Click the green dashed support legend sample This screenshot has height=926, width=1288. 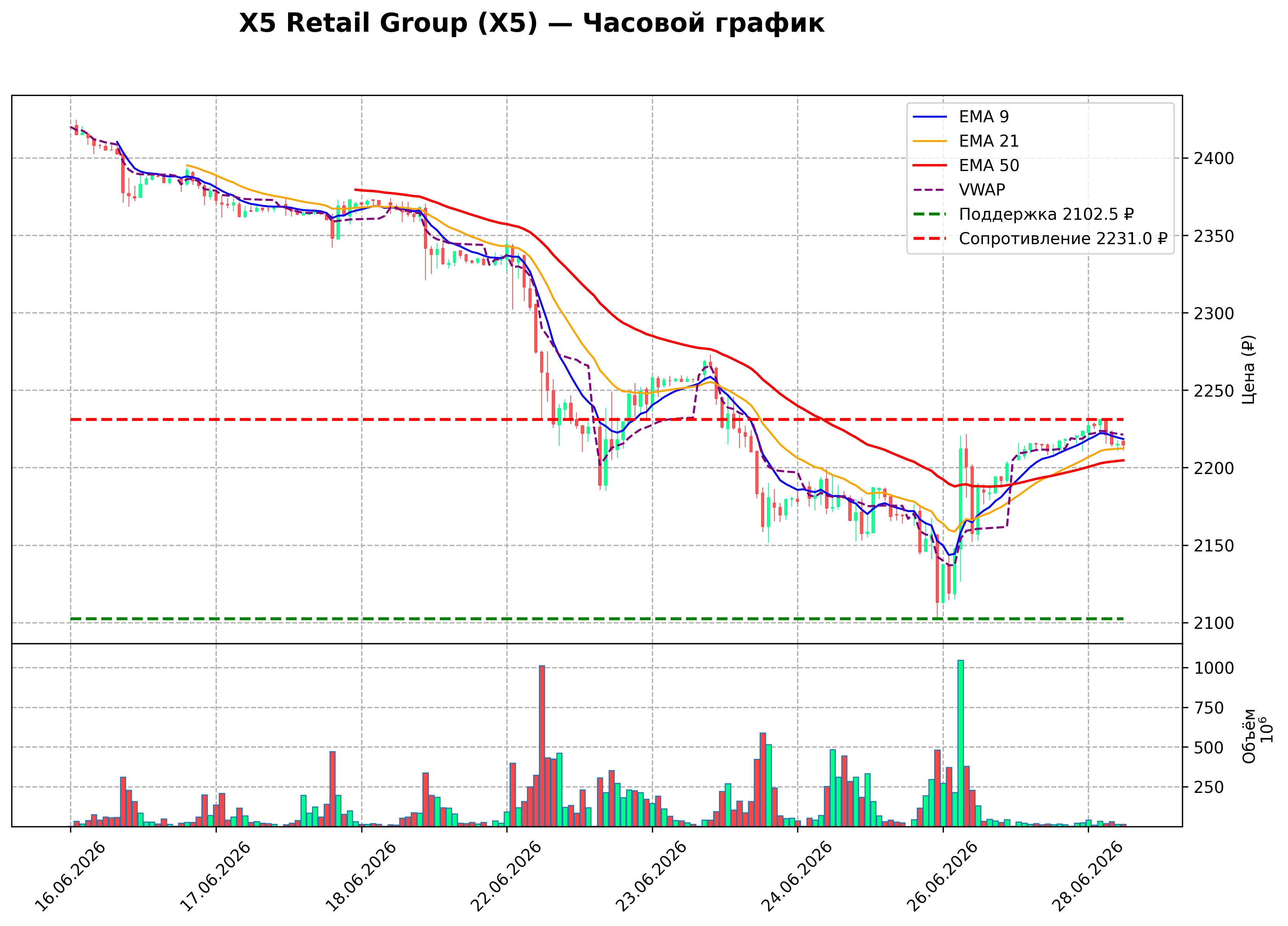click(930, 214)
